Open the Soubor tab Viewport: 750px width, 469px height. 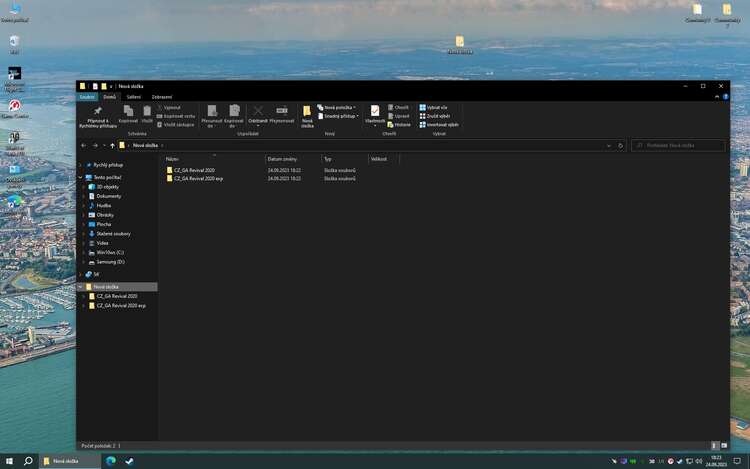pyautogui.click(x=87, y=97)
